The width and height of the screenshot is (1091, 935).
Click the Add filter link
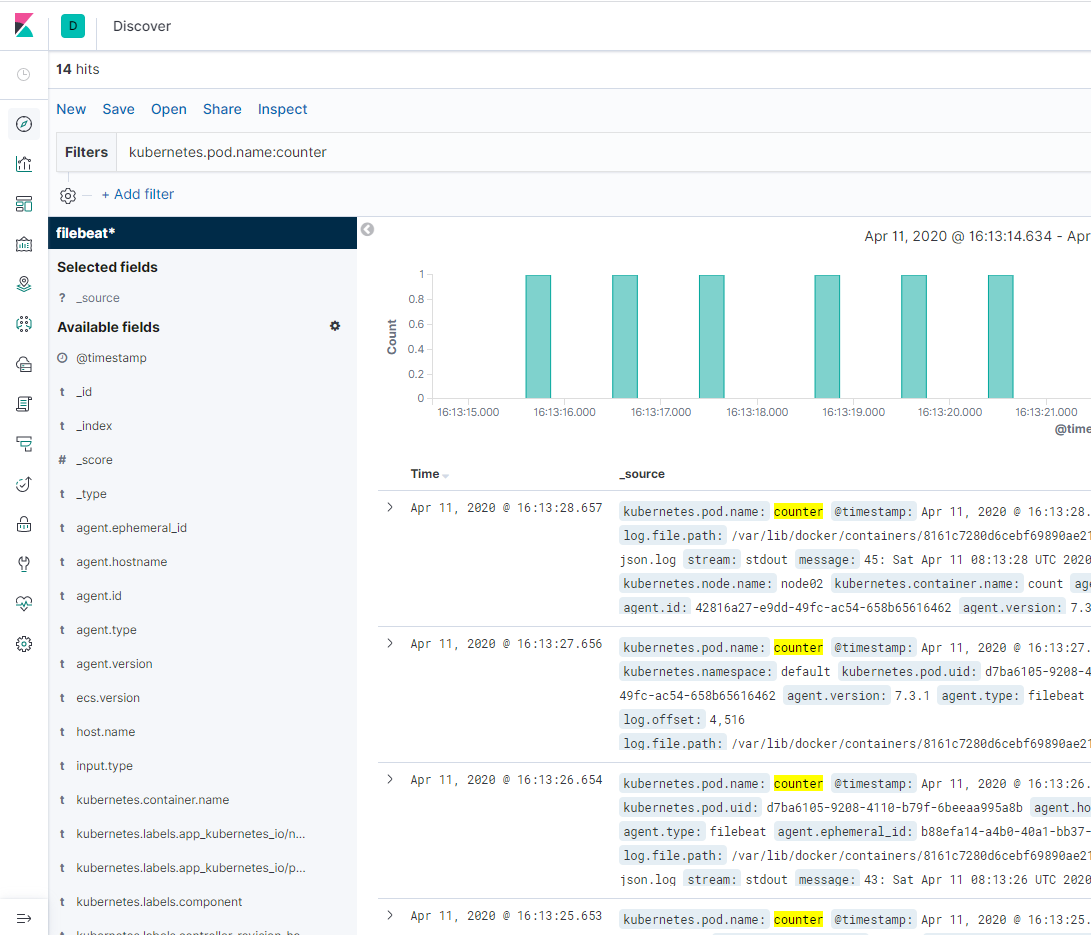(x=138, y=194)
